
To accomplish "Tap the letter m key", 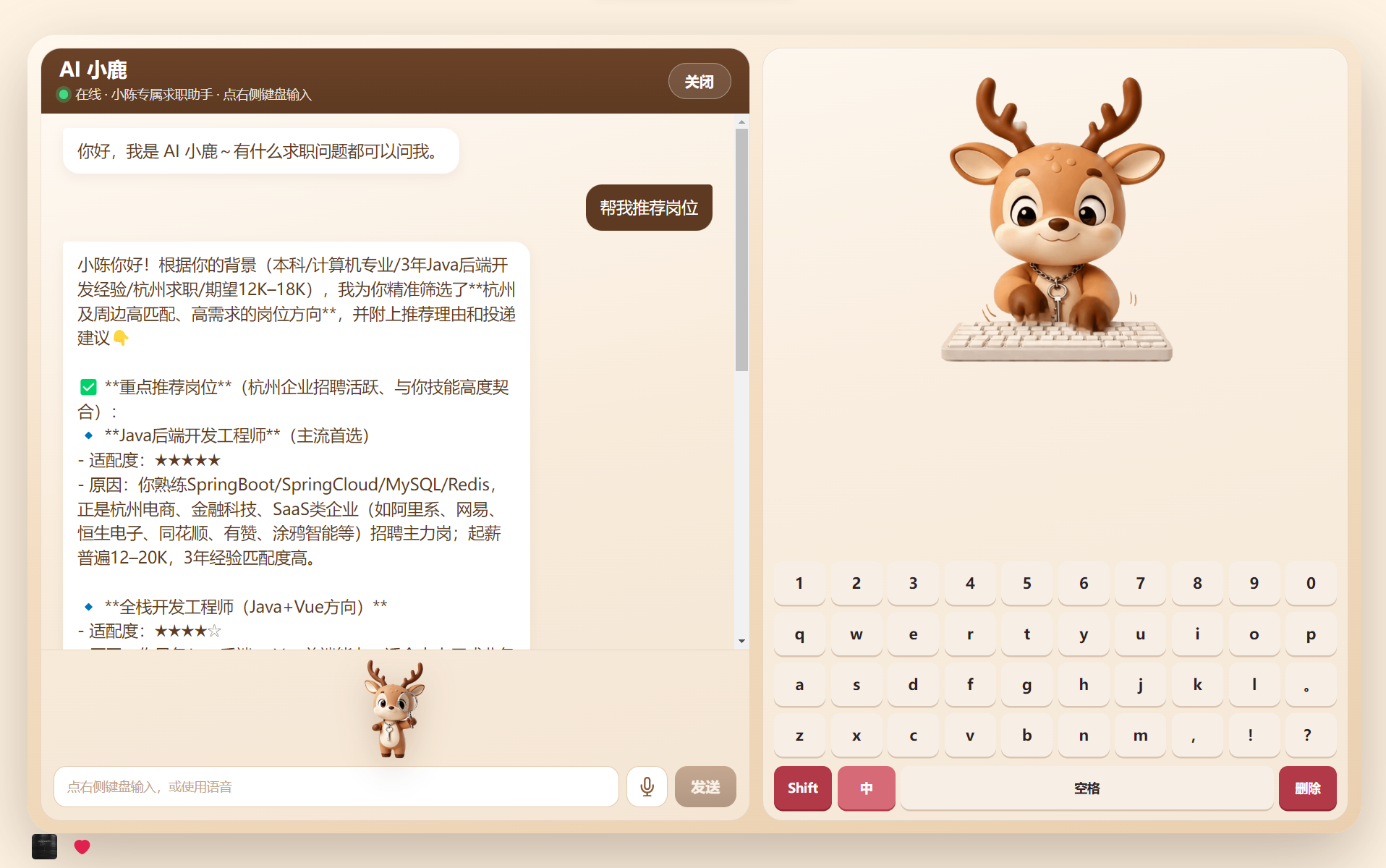I will pyautogui.click(x=1140, y=735).
